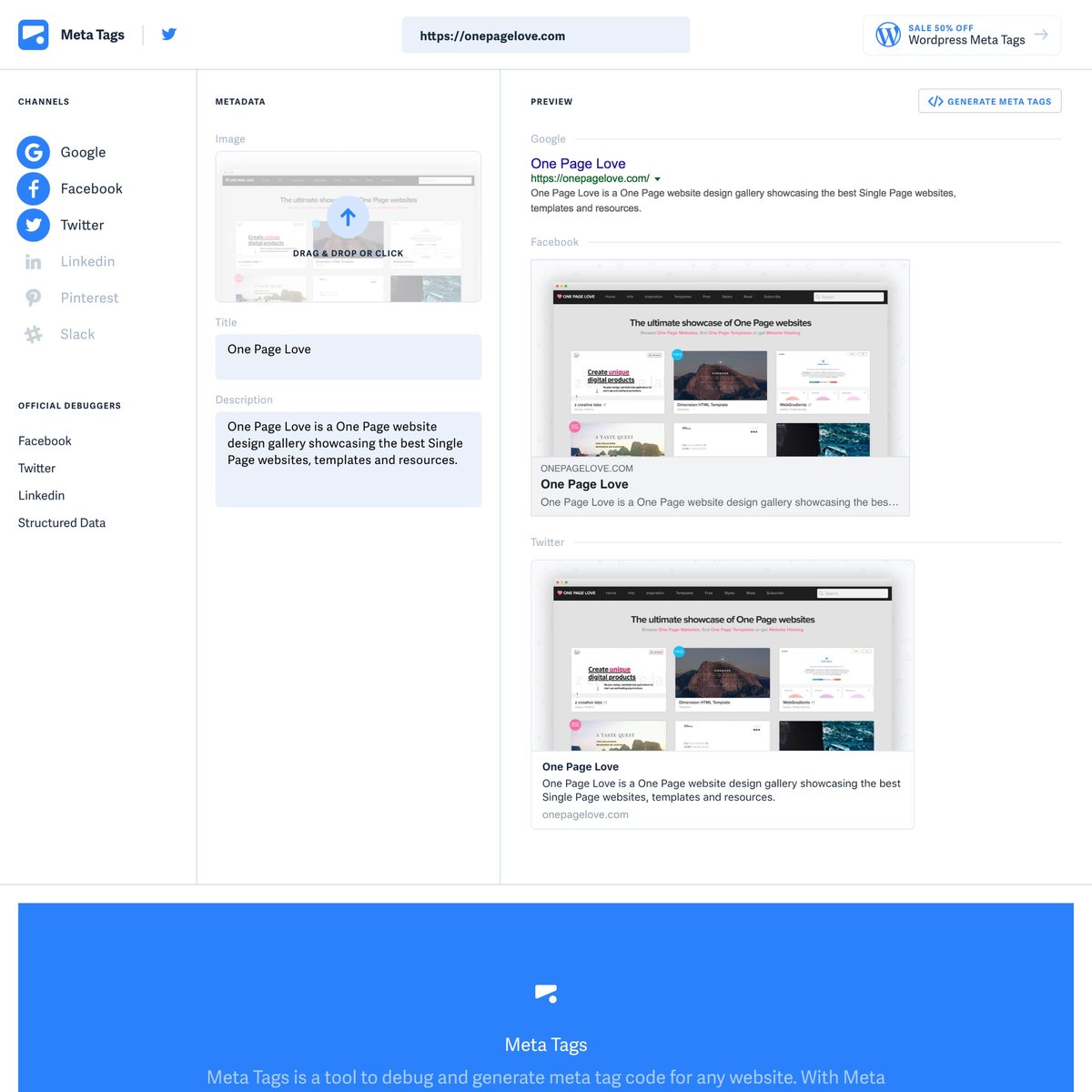Screen dimensions: 1092x1092
Task: Toggle the Facebook channel icon
Action: (34, 188)
